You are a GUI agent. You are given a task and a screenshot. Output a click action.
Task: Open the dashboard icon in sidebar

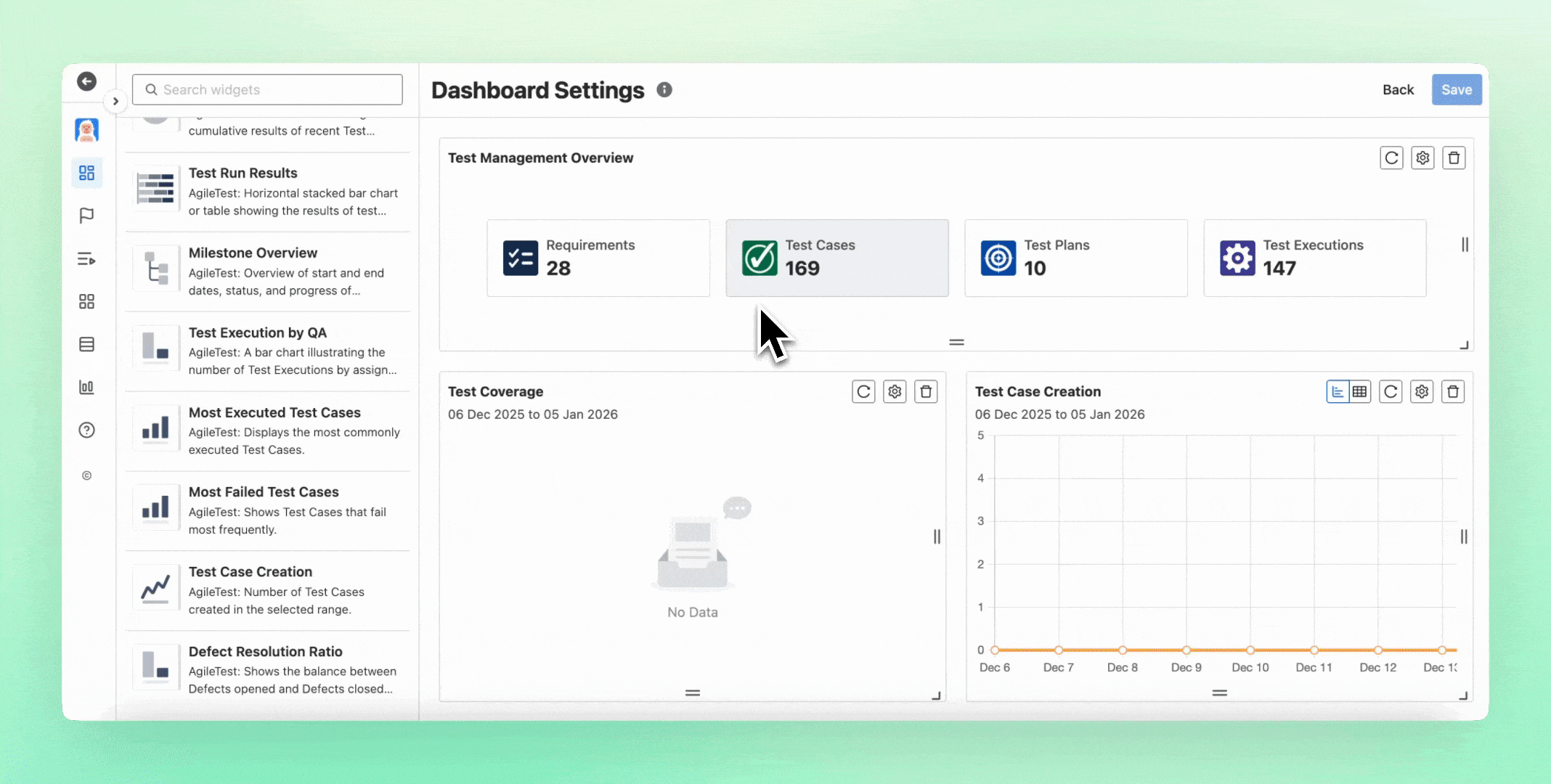tap(86, 173)
